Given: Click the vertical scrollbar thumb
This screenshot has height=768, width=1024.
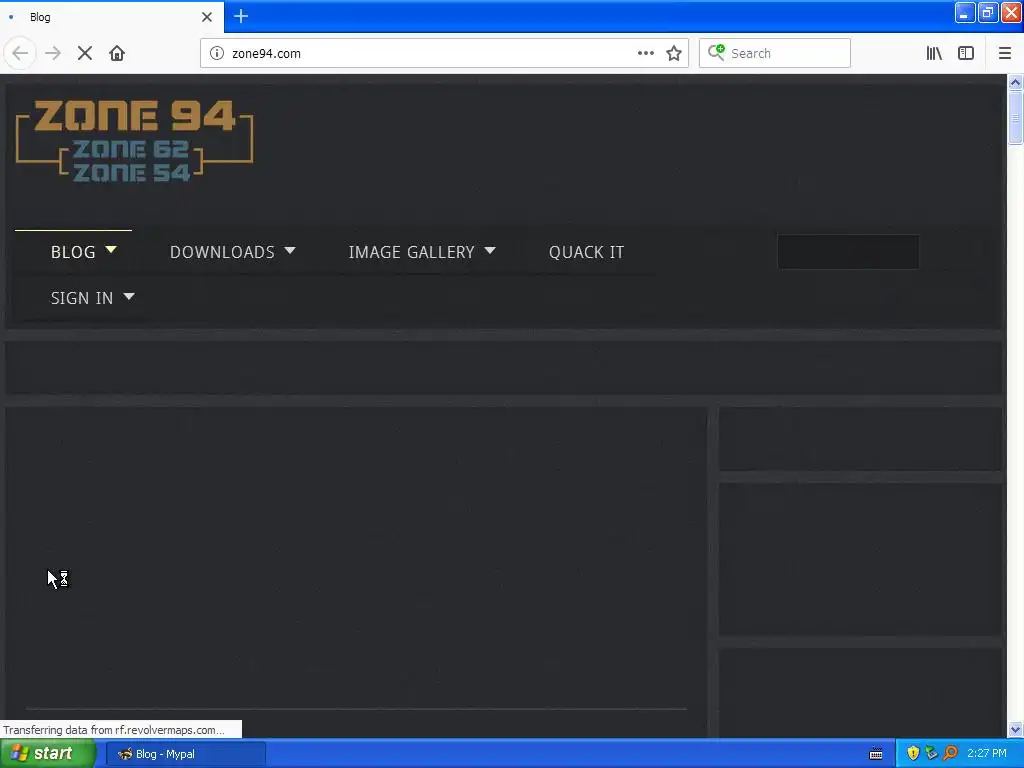Looking at the screenshot, I should (x=1015, y=118).
